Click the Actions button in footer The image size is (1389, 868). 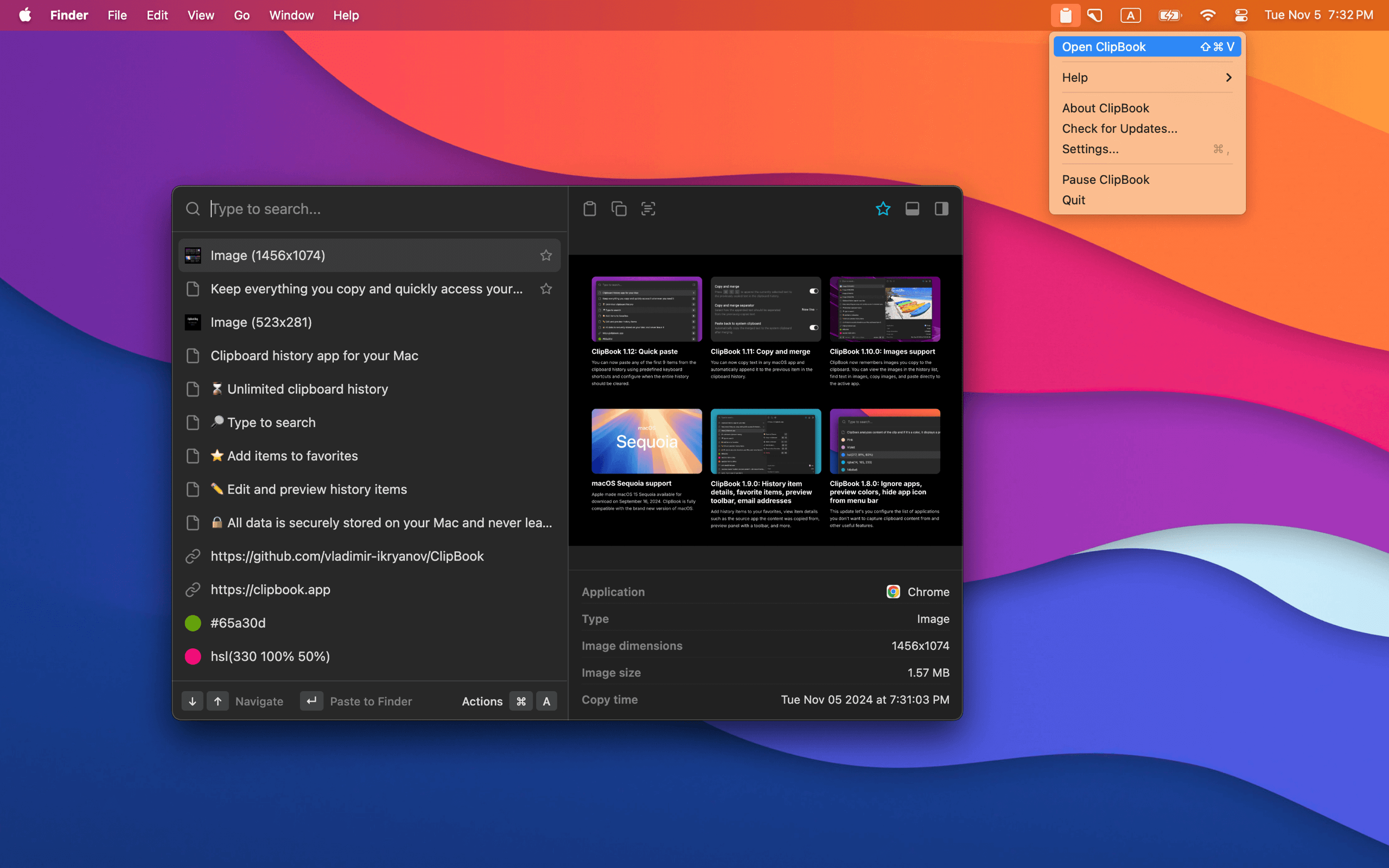pos(482,701)
